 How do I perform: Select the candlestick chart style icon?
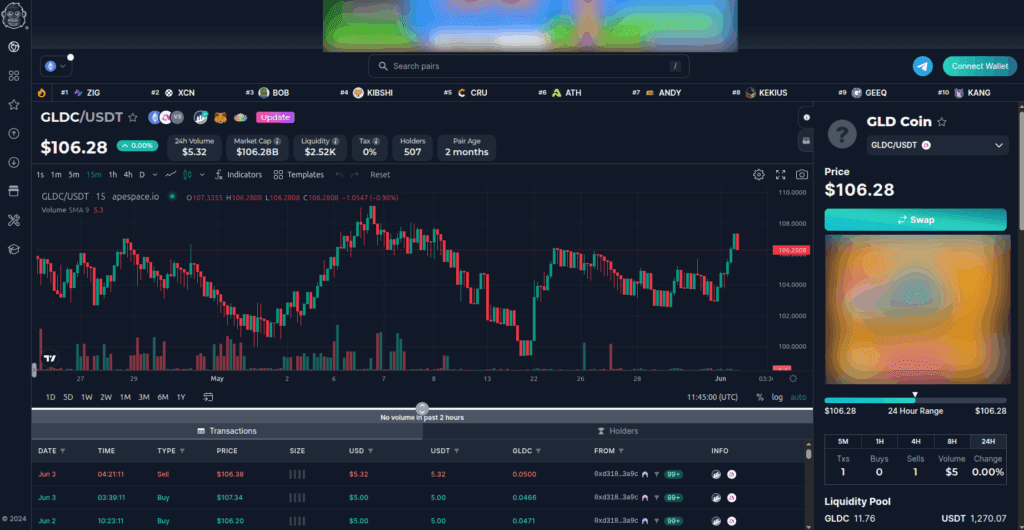pos(188,174)
